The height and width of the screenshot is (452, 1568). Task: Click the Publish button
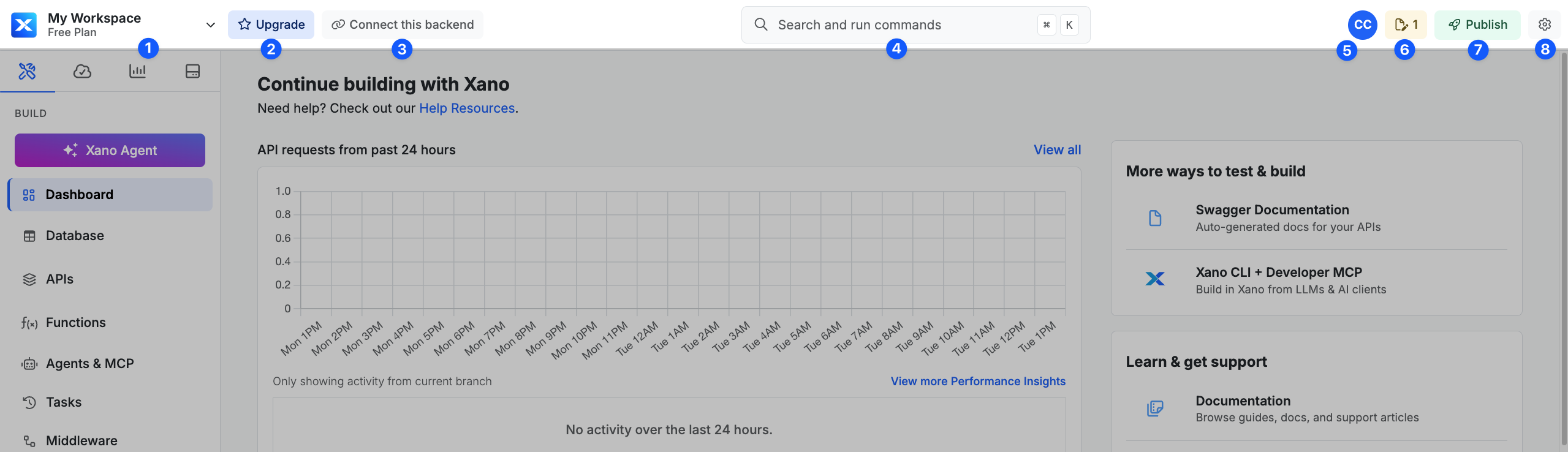point(1477,24)
